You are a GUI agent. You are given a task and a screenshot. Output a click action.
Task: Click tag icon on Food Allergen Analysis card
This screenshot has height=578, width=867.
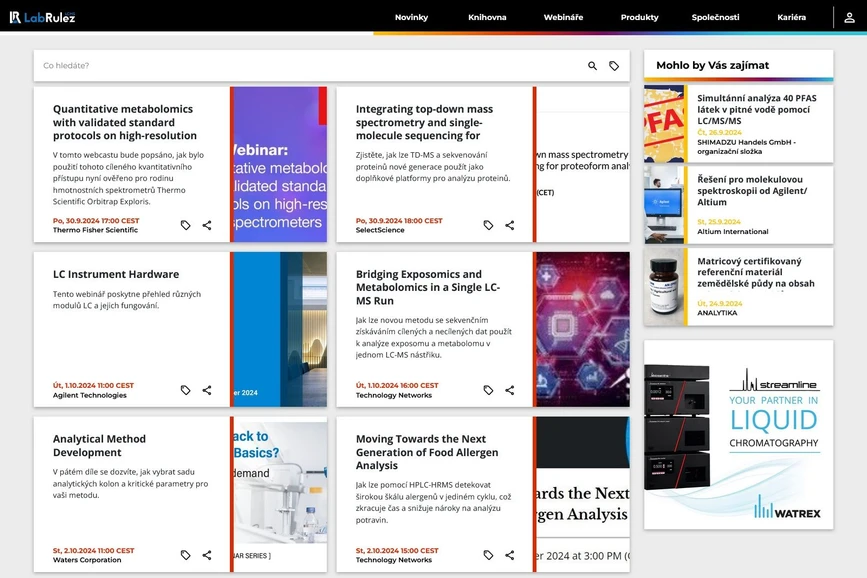[488, 555]
